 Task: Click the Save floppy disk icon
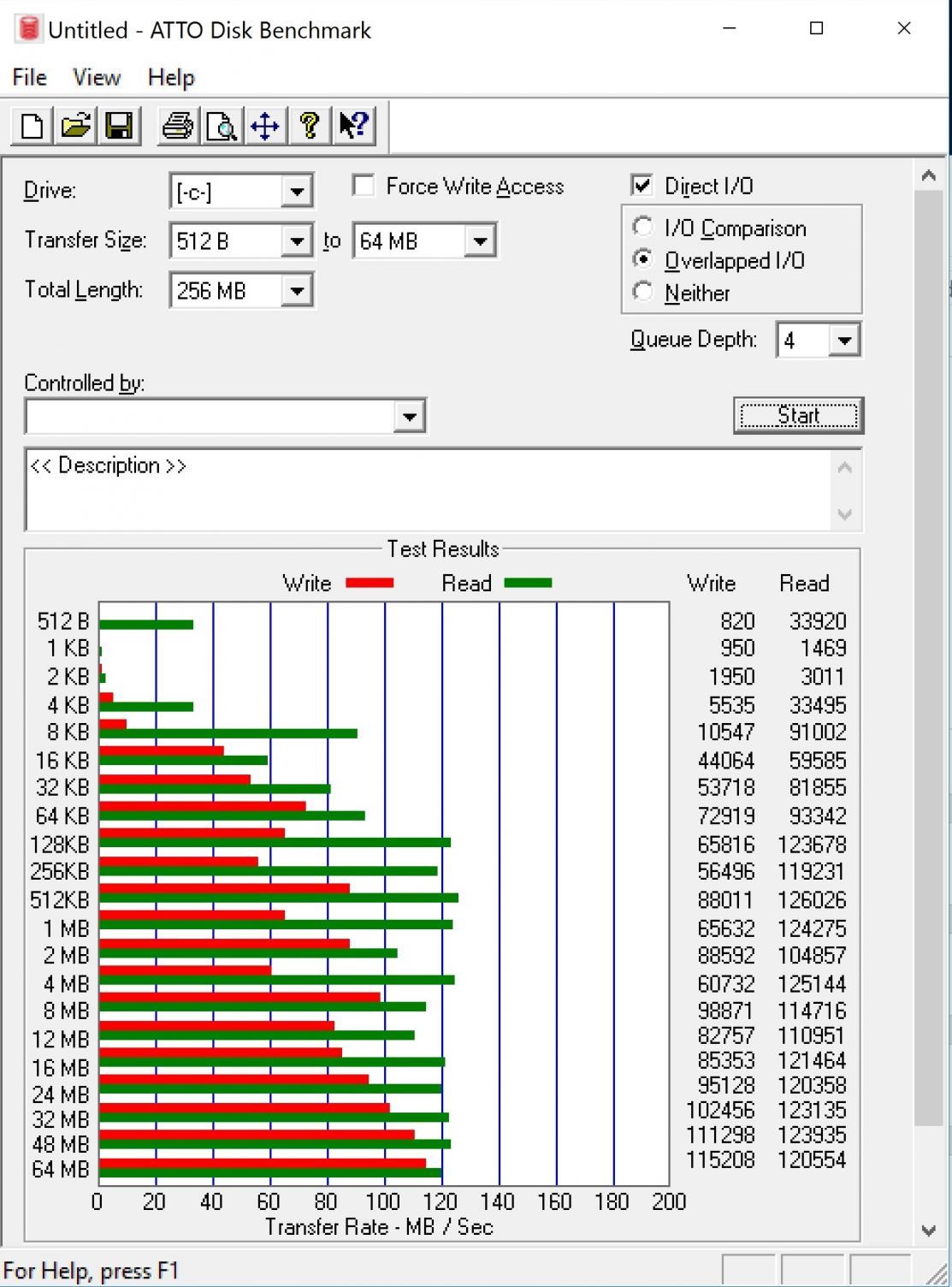tap(119, 126)
